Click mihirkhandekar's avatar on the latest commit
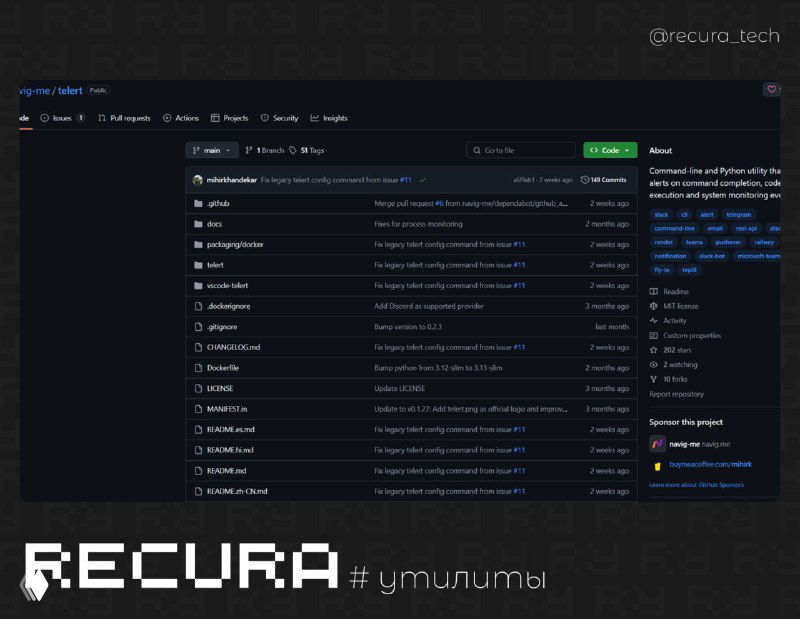 pyautogui.click(x=198, y=180)
